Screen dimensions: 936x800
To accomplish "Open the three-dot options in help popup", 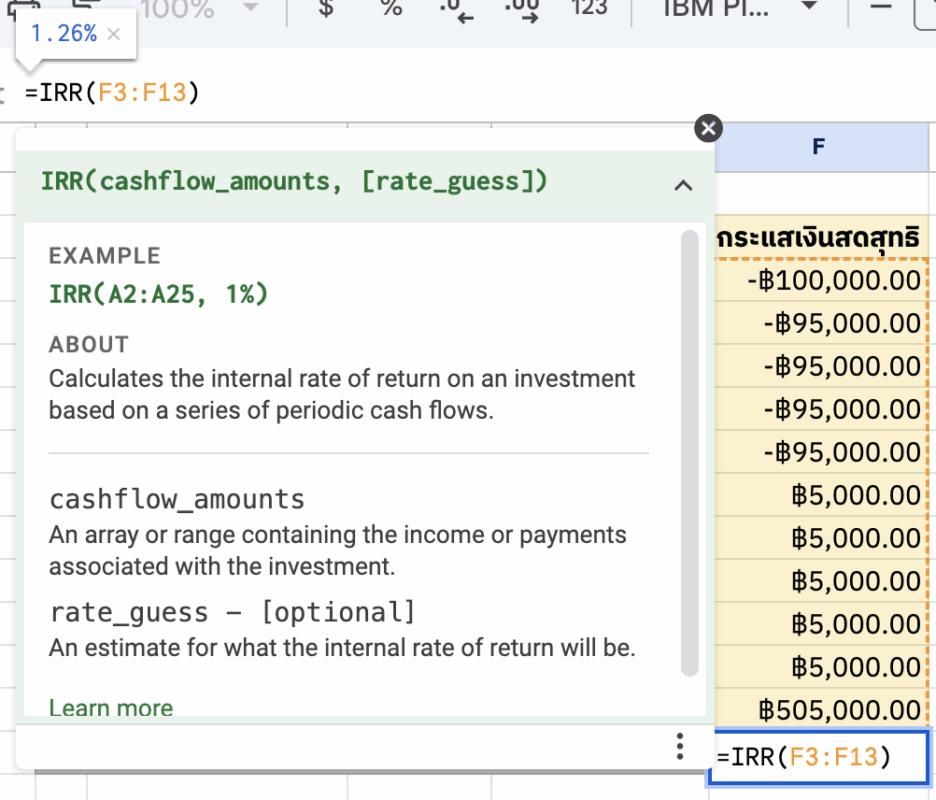I will tap(680, 746).
